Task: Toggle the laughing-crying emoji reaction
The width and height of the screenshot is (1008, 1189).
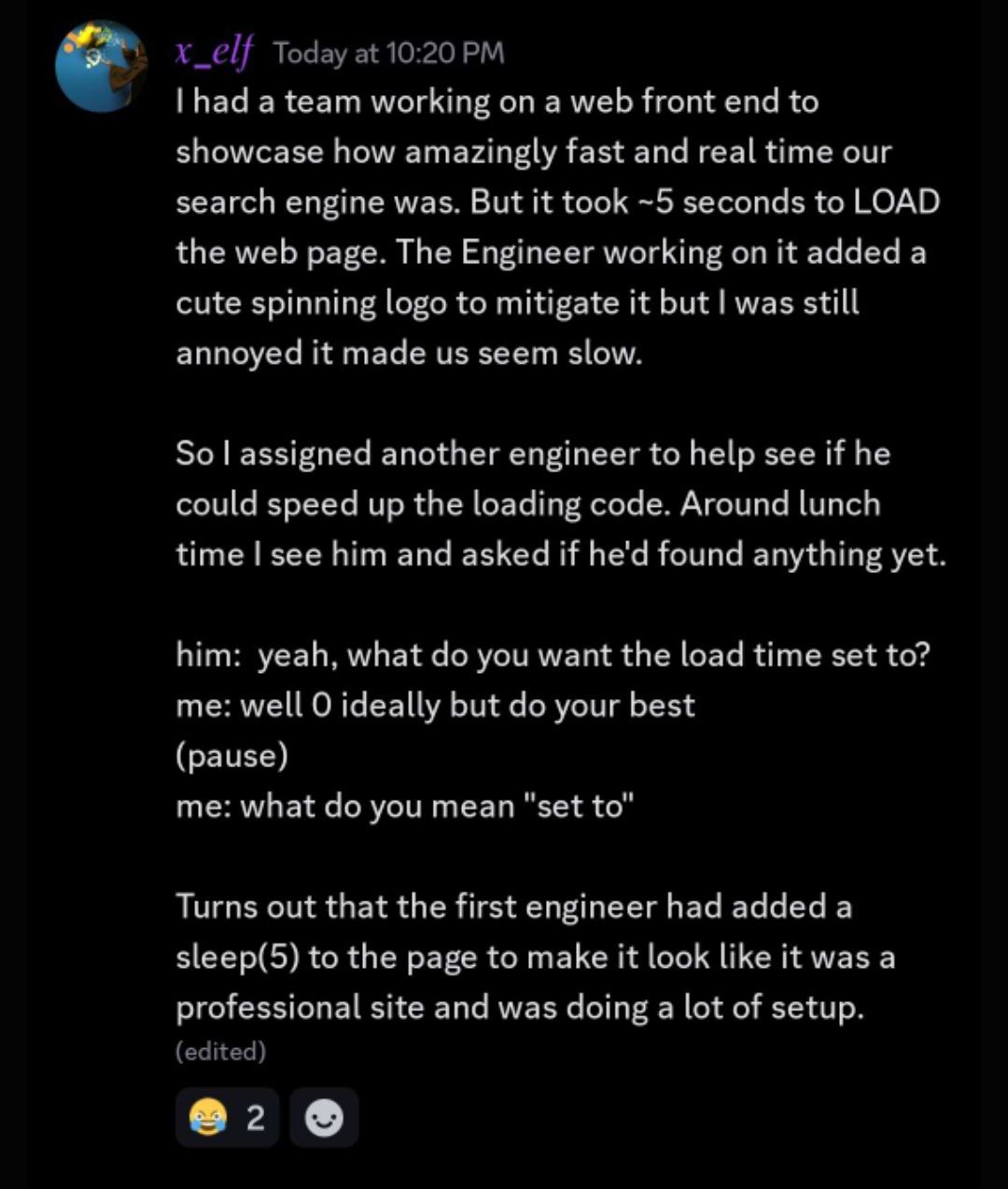Action: pos(205,1117)
